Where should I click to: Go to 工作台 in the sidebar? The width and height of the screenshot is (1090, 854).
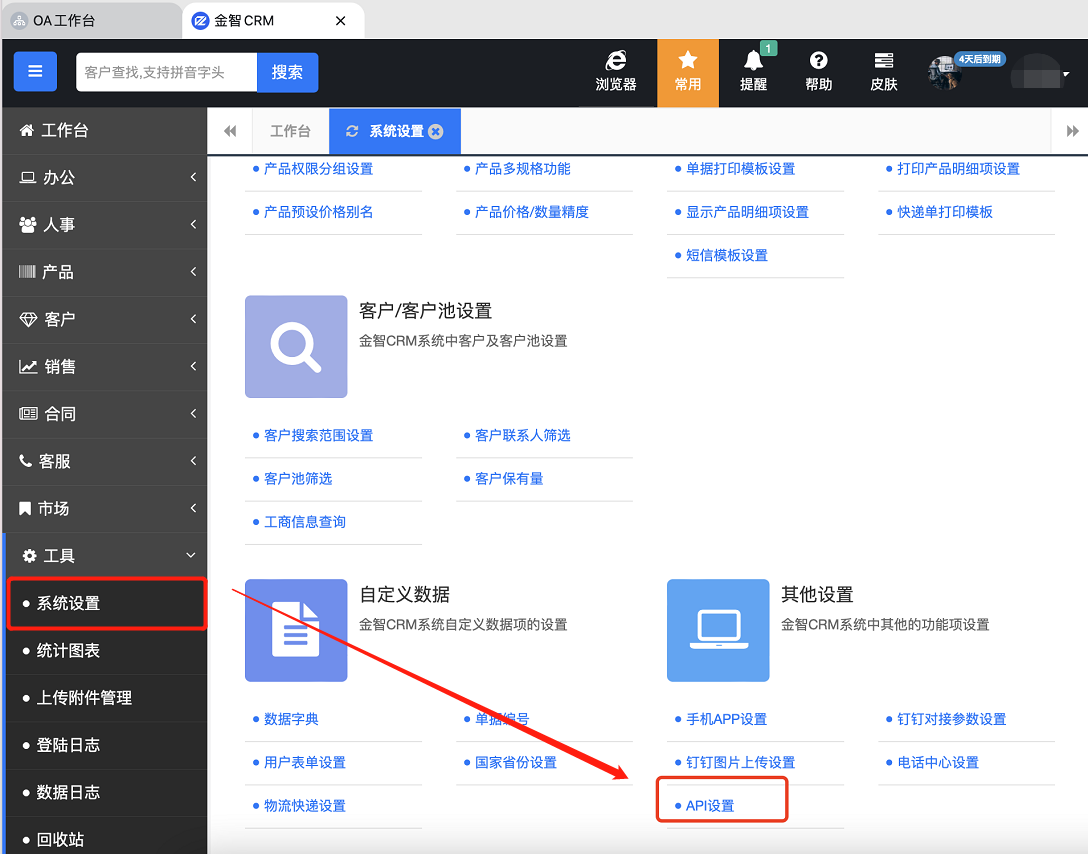(106, 130)
